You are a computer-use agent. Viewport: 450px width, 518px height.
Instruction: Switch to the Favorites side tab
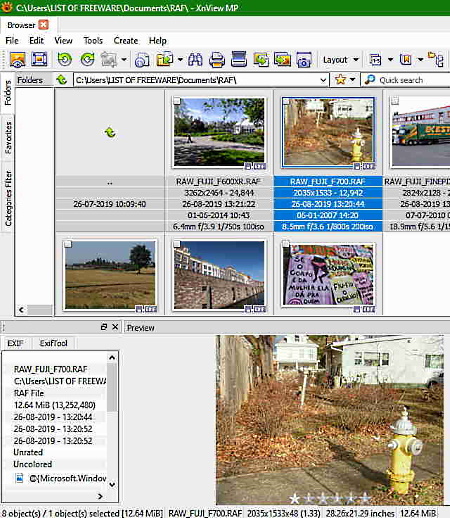tap(8, 138)
